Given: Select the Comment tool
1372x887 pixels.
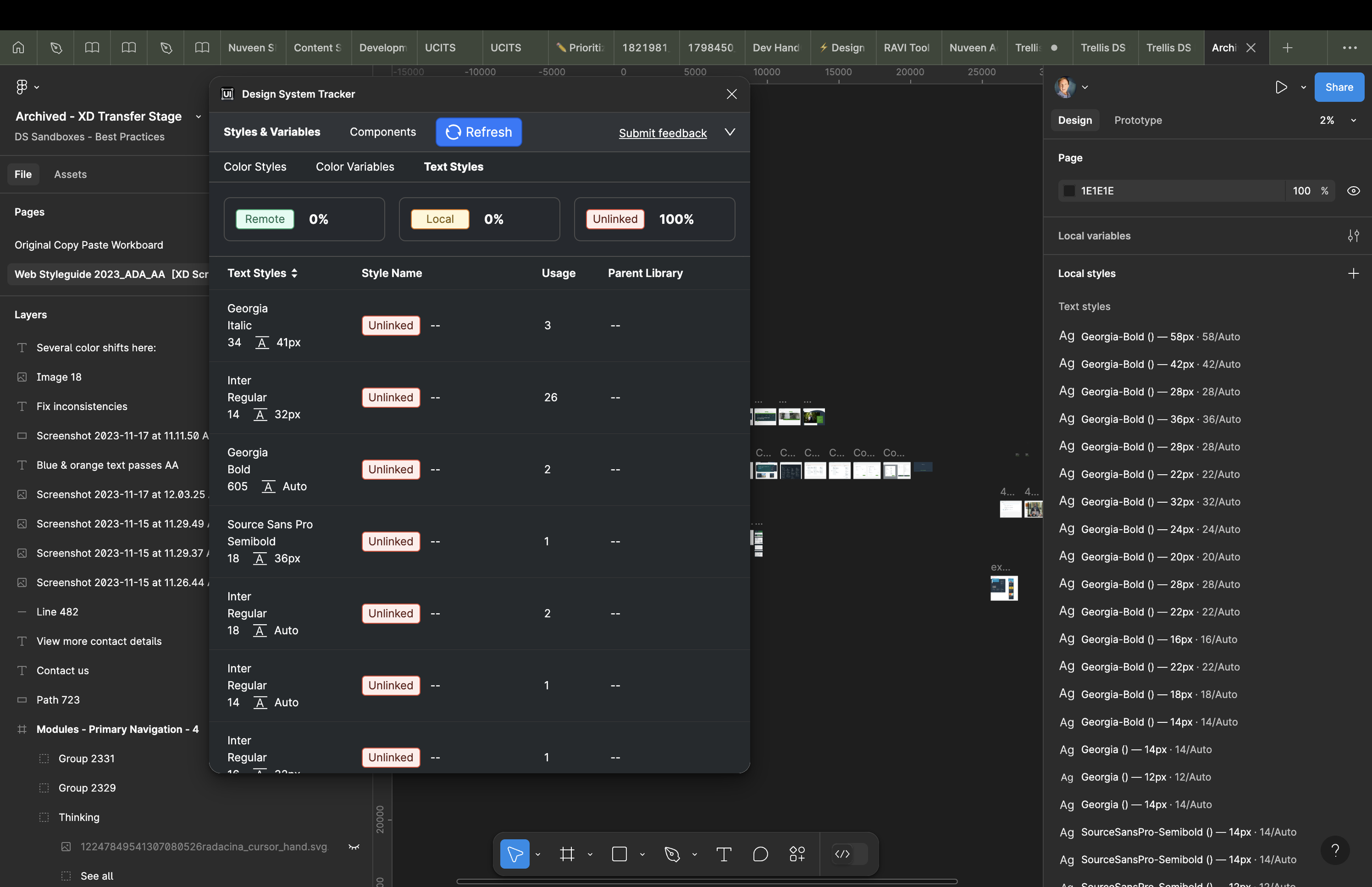Looking at the screenshot, I should 761,854.
